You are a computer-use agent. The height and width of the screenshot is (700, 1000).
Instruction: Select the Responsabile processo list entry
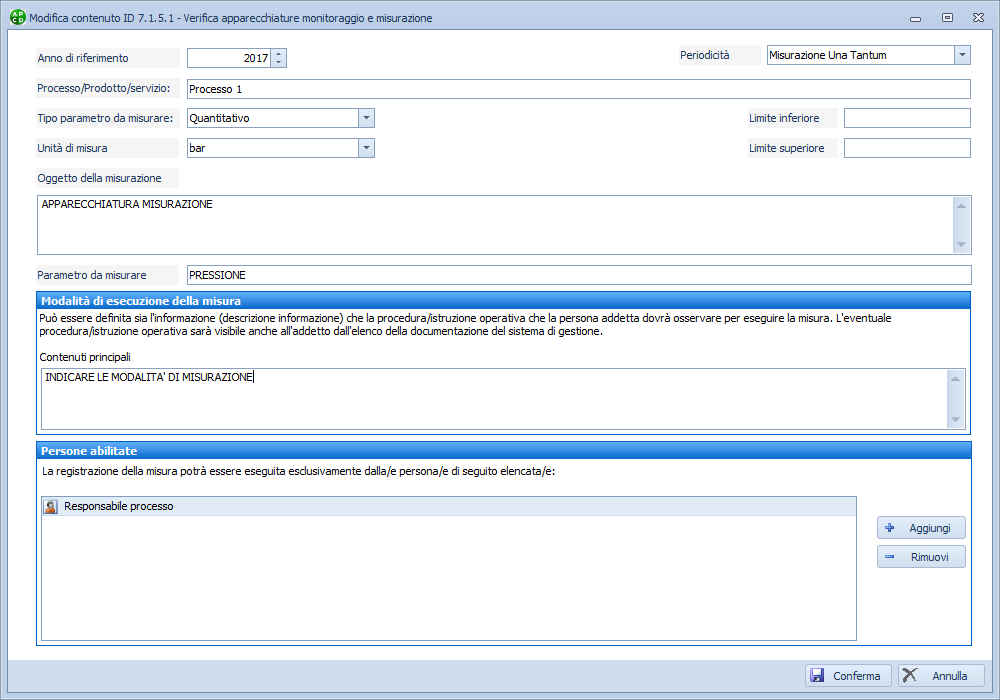point(118,507)
